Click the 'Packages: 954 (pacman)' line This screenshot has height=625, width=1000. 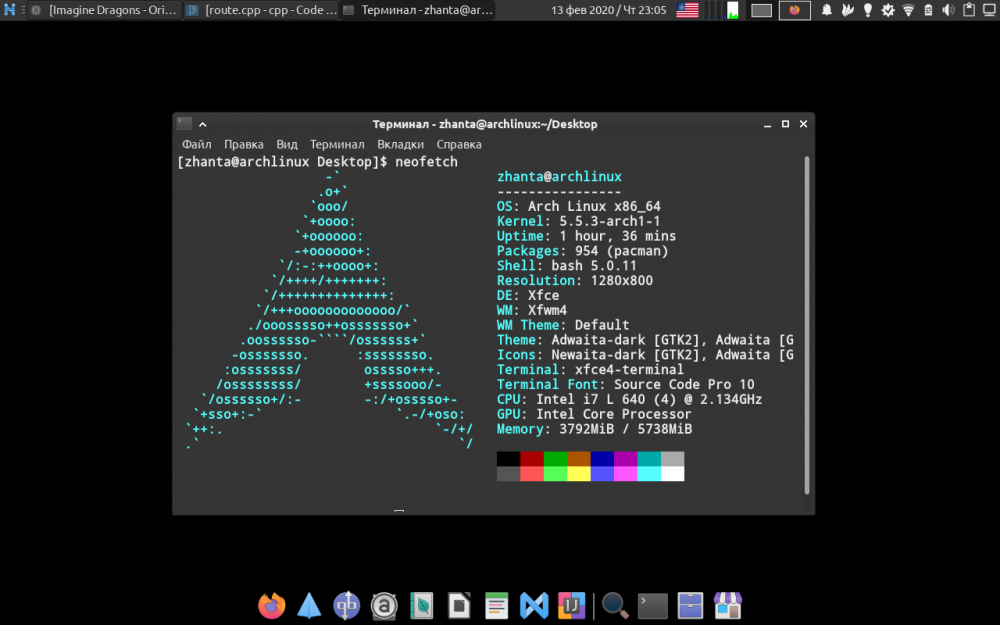click(582, 251)
